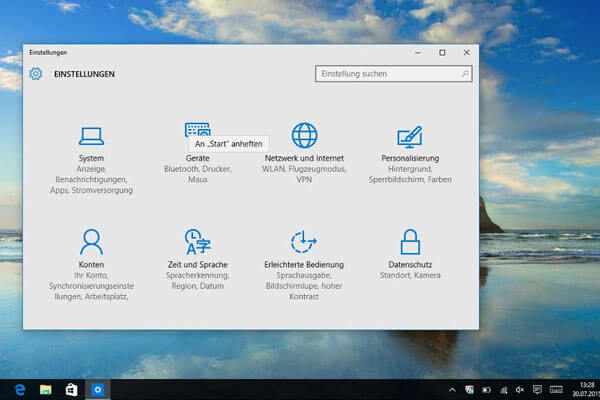Click the clock-and-letter Zeit und Sprache icon
The height and width of the screenshot is (400, 600).
(197, 242)
